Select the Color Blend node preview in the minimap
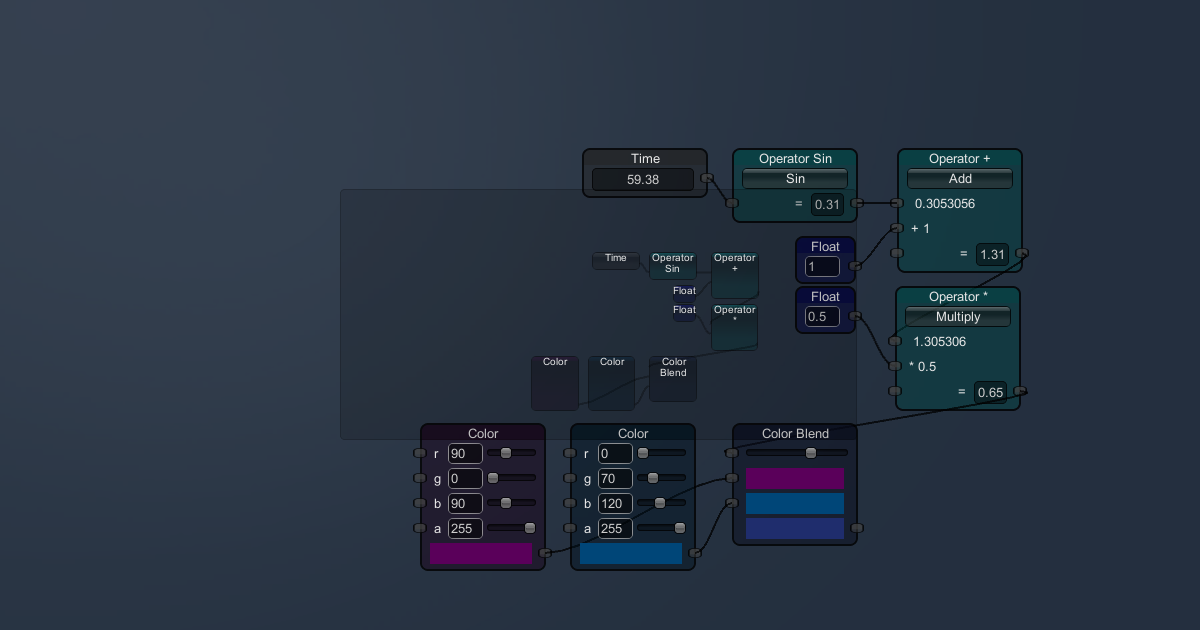 click(672, 380)
